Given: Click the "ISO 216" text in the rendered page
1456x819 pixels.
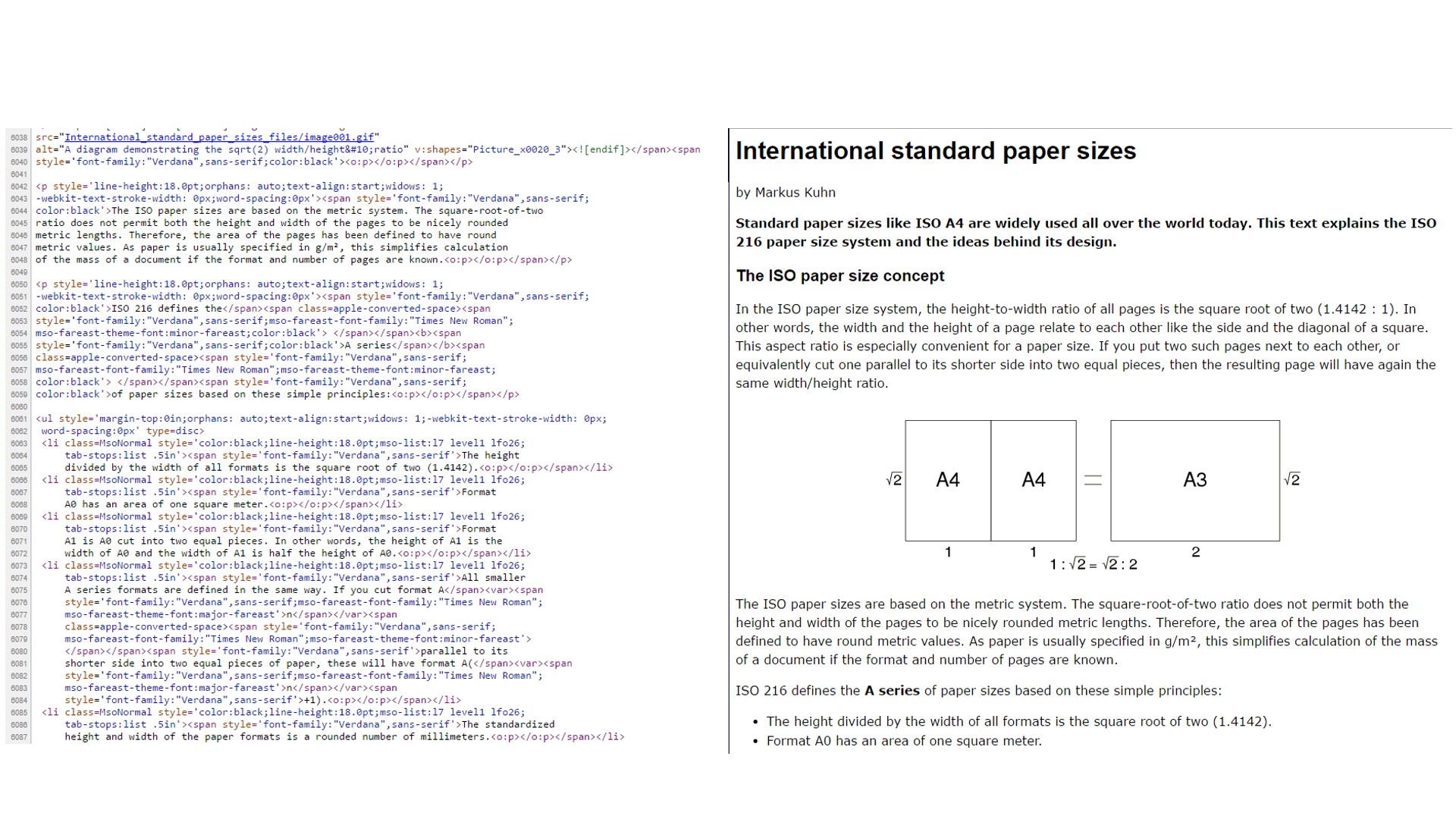Looking at the screenshot, I should pos(759,690).
